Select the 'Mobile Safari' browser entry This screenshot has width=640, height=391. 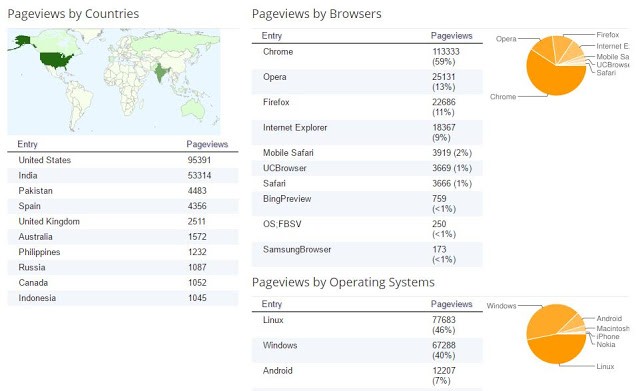[288, 153]
